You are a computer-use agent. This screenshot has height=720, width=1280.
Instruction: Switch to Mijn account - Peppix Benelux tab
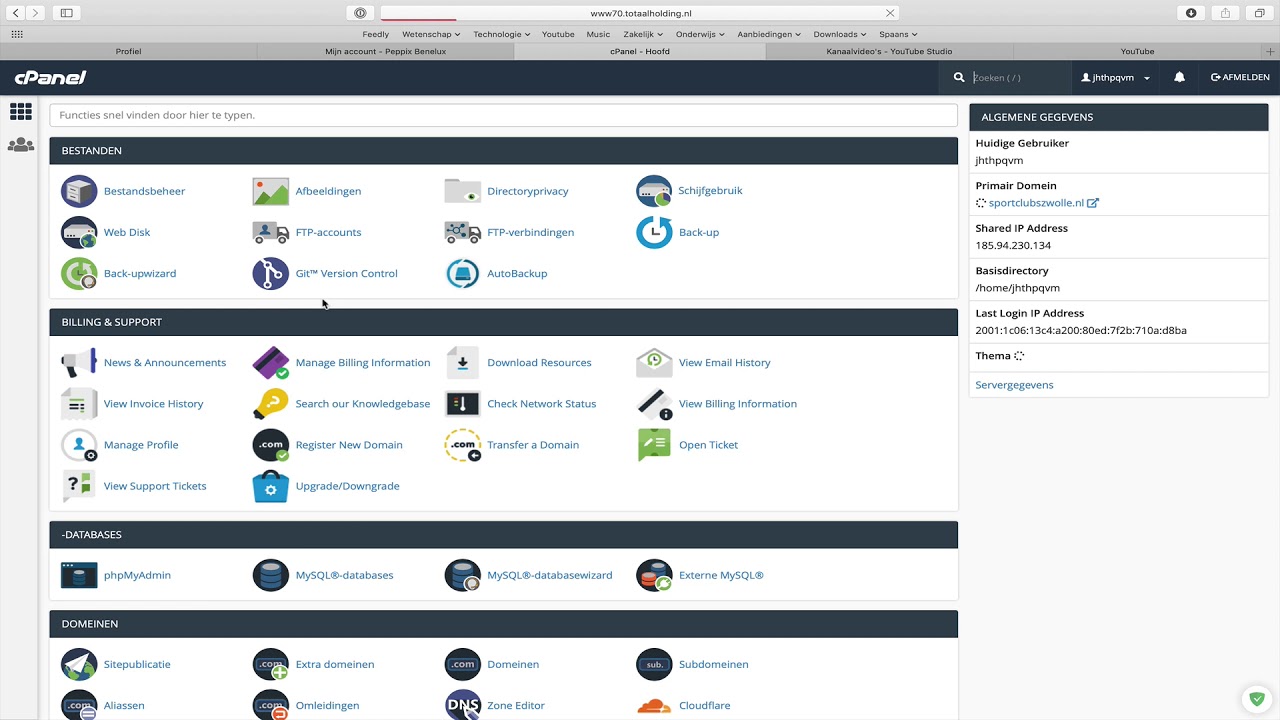[x=385, y=51]
